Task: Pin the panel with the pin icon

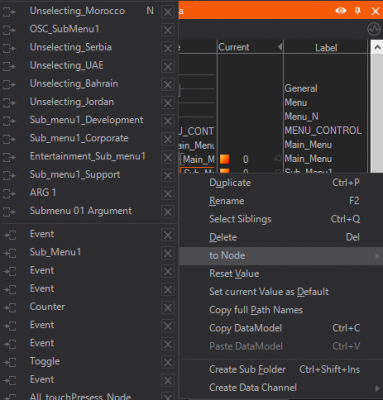Action: click(x=358, y=11)
